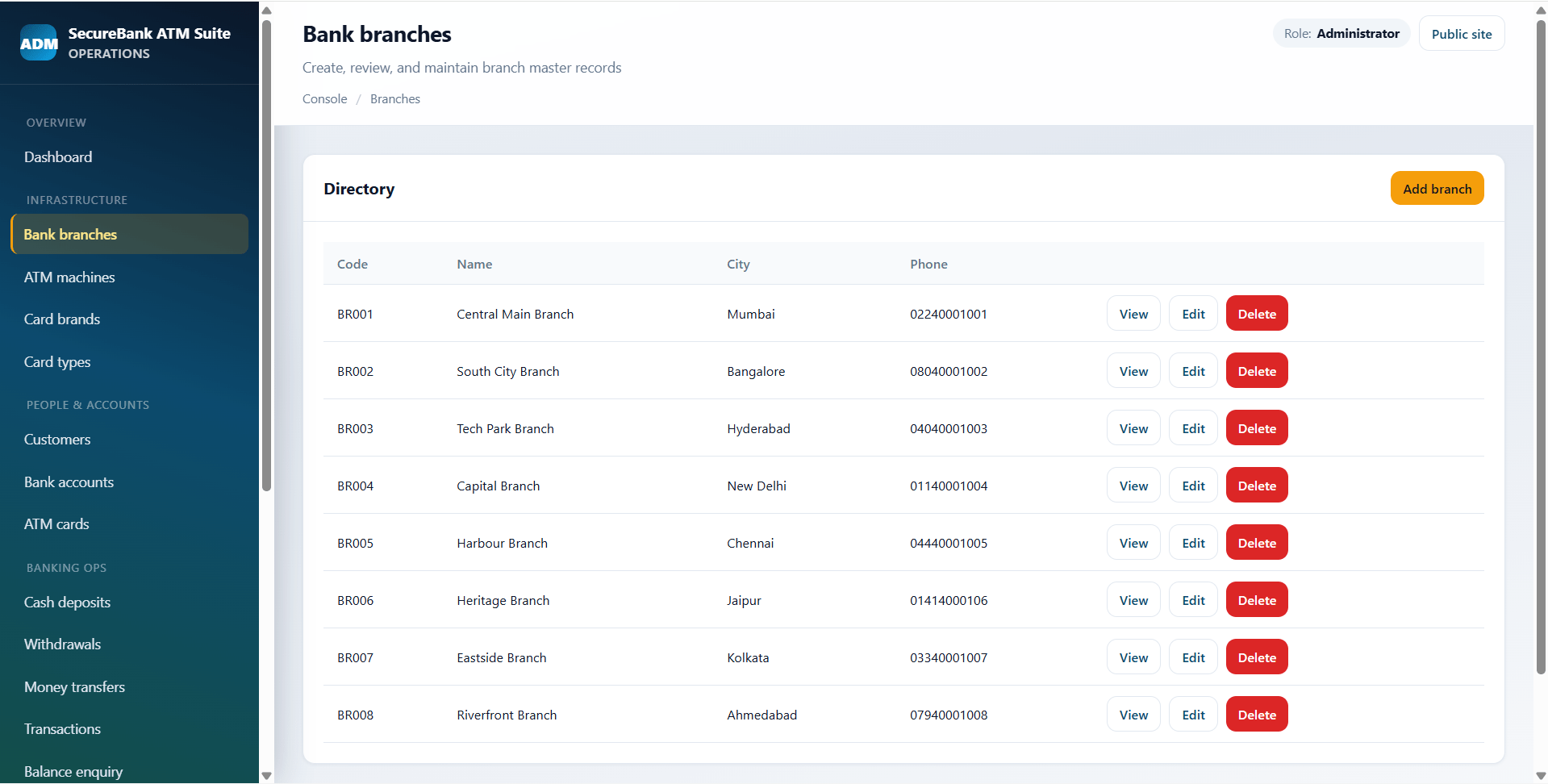The height and width of the screenshot is (784, 1548).
Task: Delete the BR002 Bangalore branch
Action: click(x=1257, y=371)
